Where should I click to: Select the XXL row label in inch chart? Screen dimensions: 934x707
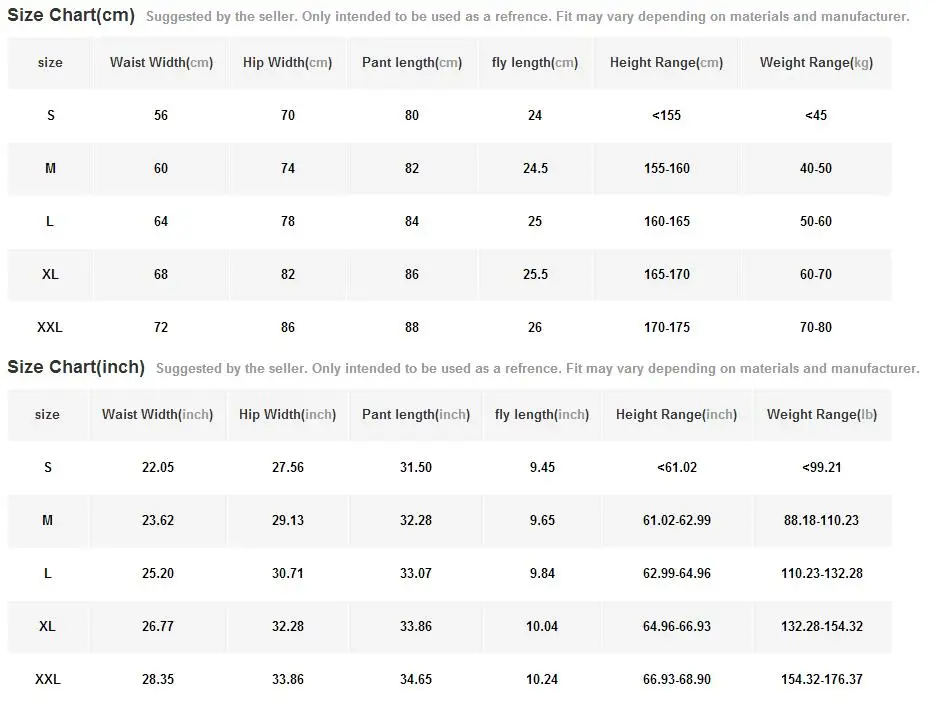pyautogui.click(x=47, y=679)
